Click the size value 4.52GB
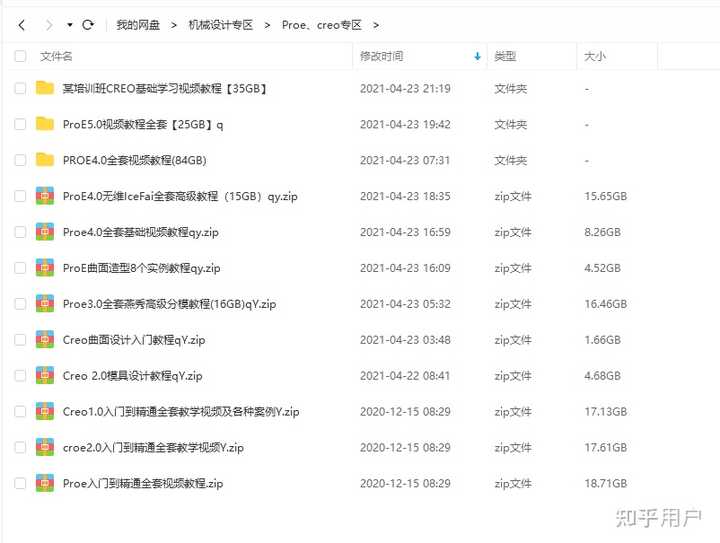Image resolution: width=720 pixels, height=543 pixels. click(x=602, y=268)
